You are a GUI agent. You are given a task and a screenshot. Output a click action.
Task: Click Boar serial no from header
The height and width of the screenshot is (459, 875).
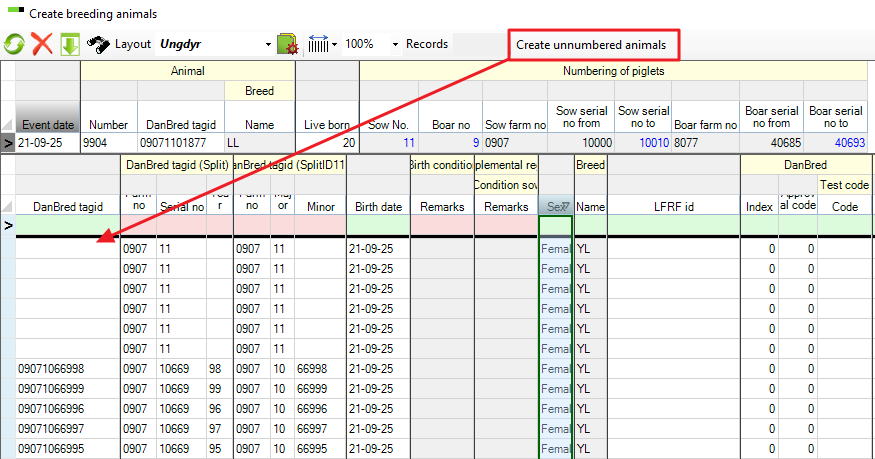(x=771, y=117)
